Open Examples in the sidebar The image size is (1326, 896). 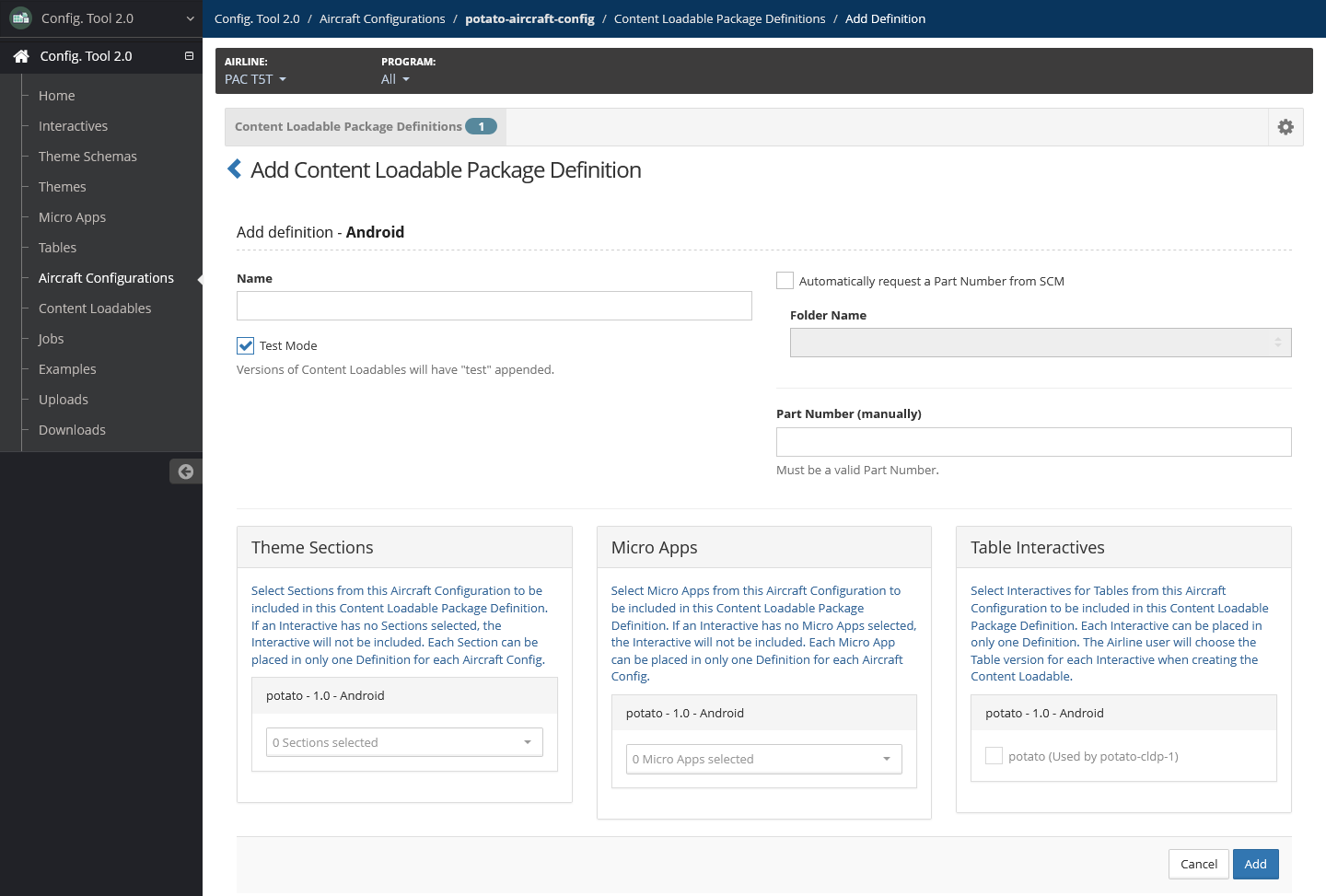click(67, 369)
